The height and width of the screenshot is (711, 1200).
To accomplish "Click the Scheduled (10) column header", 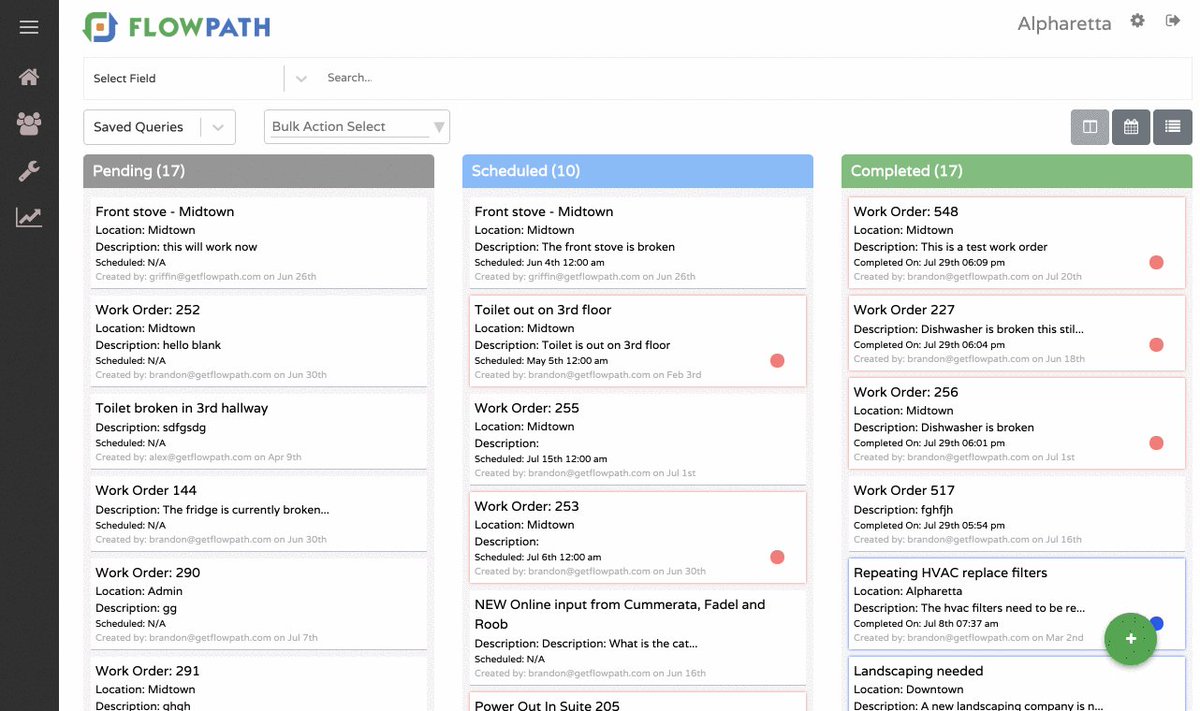I will (637, 171).
